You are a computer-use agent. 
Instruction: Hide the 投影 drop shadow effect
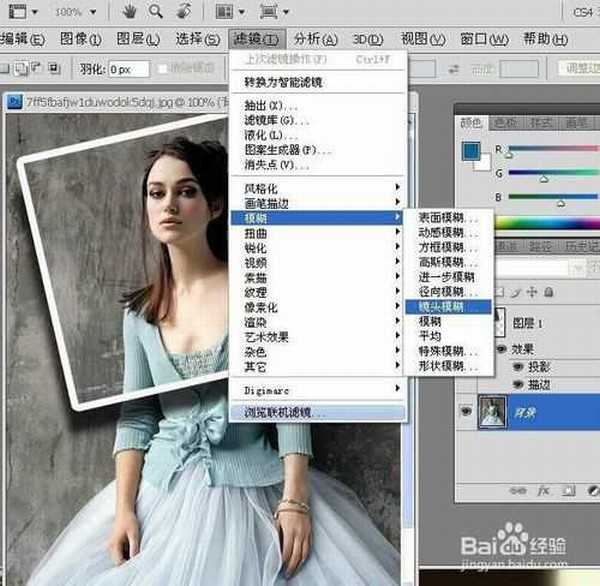coord(516,367)
